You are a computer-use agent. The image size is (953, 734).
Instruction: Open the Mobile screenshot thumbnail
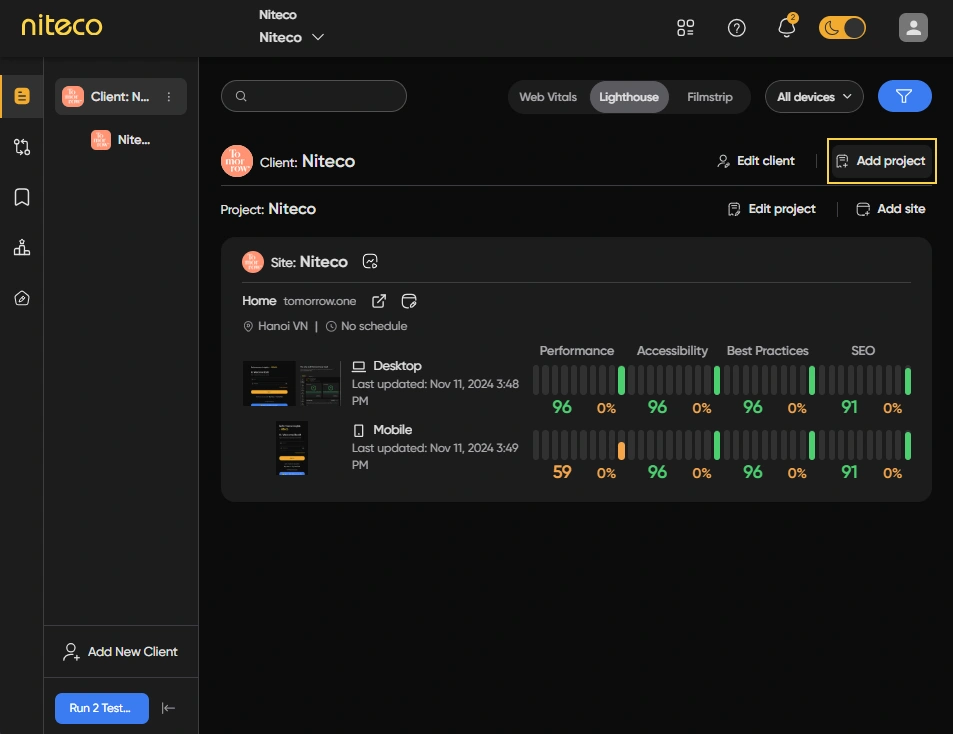pos(292,448)
